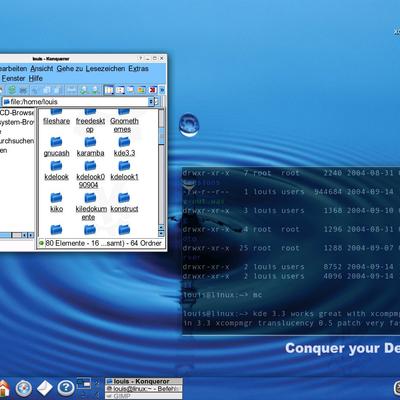Open the Gehe zu menu
This screenshot has height=400, width=400.
[70, 69]
